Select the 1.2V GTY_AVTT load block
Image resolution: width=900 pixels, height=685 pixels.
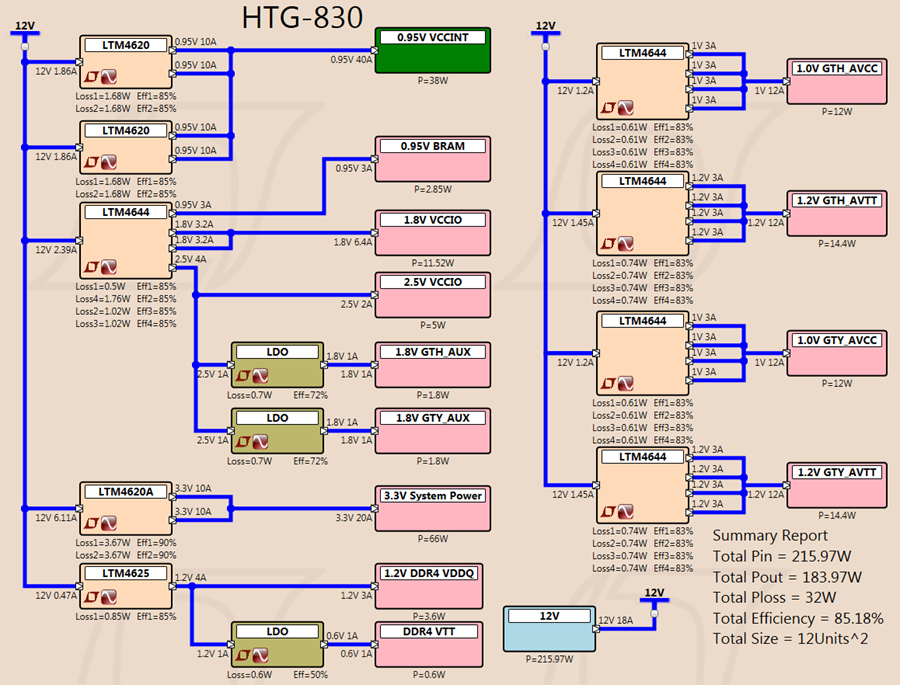click(x=837, y=485)
